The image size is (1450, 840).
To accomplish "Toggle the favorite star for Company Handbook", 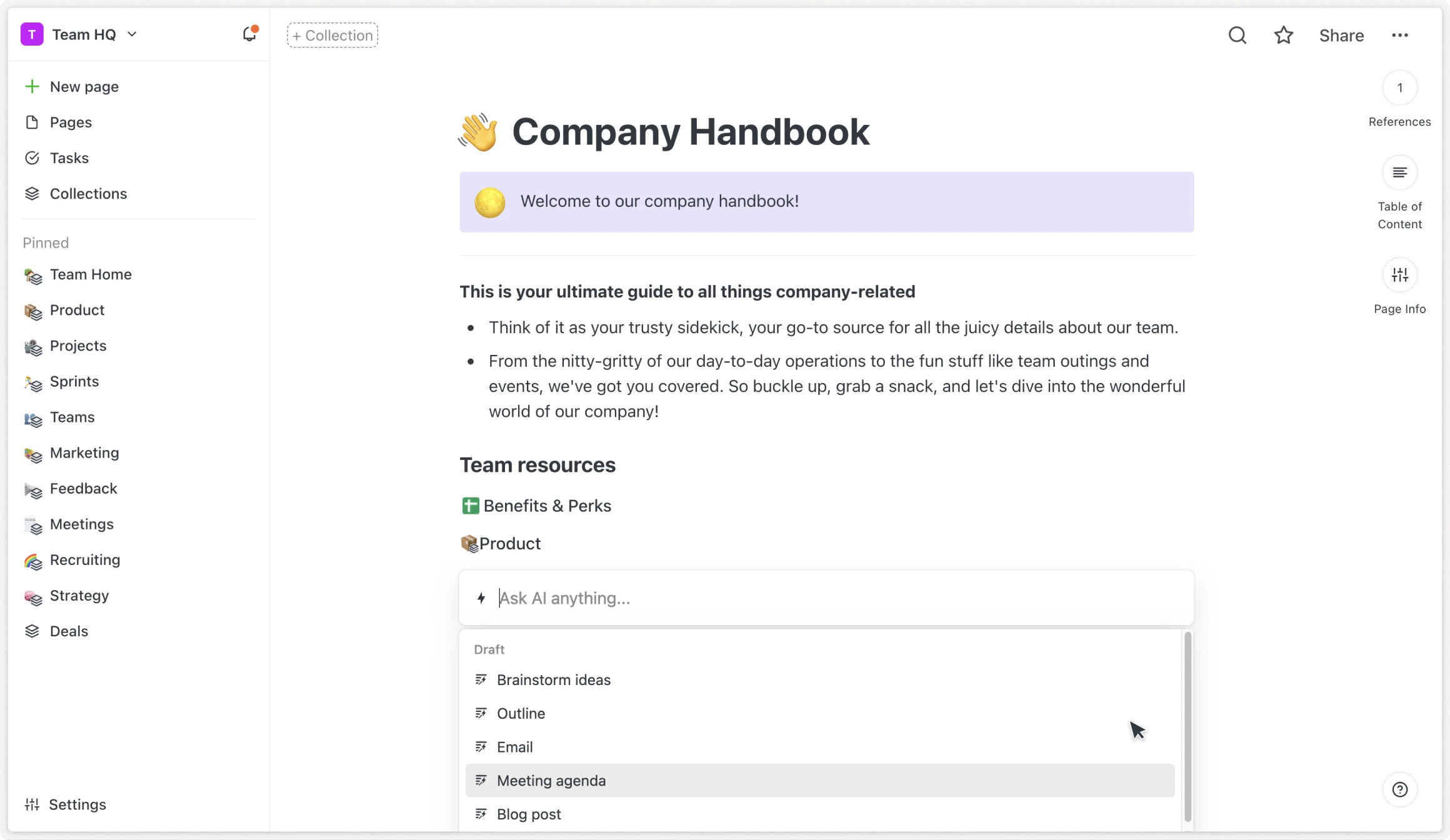I will tap(1283, 35).
